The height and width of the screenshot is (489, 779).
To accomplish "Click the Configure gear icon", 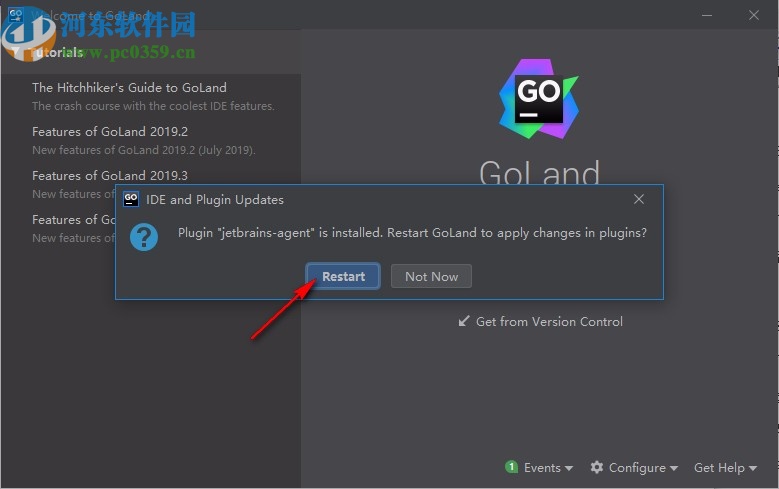I will (x=597, y=467).
